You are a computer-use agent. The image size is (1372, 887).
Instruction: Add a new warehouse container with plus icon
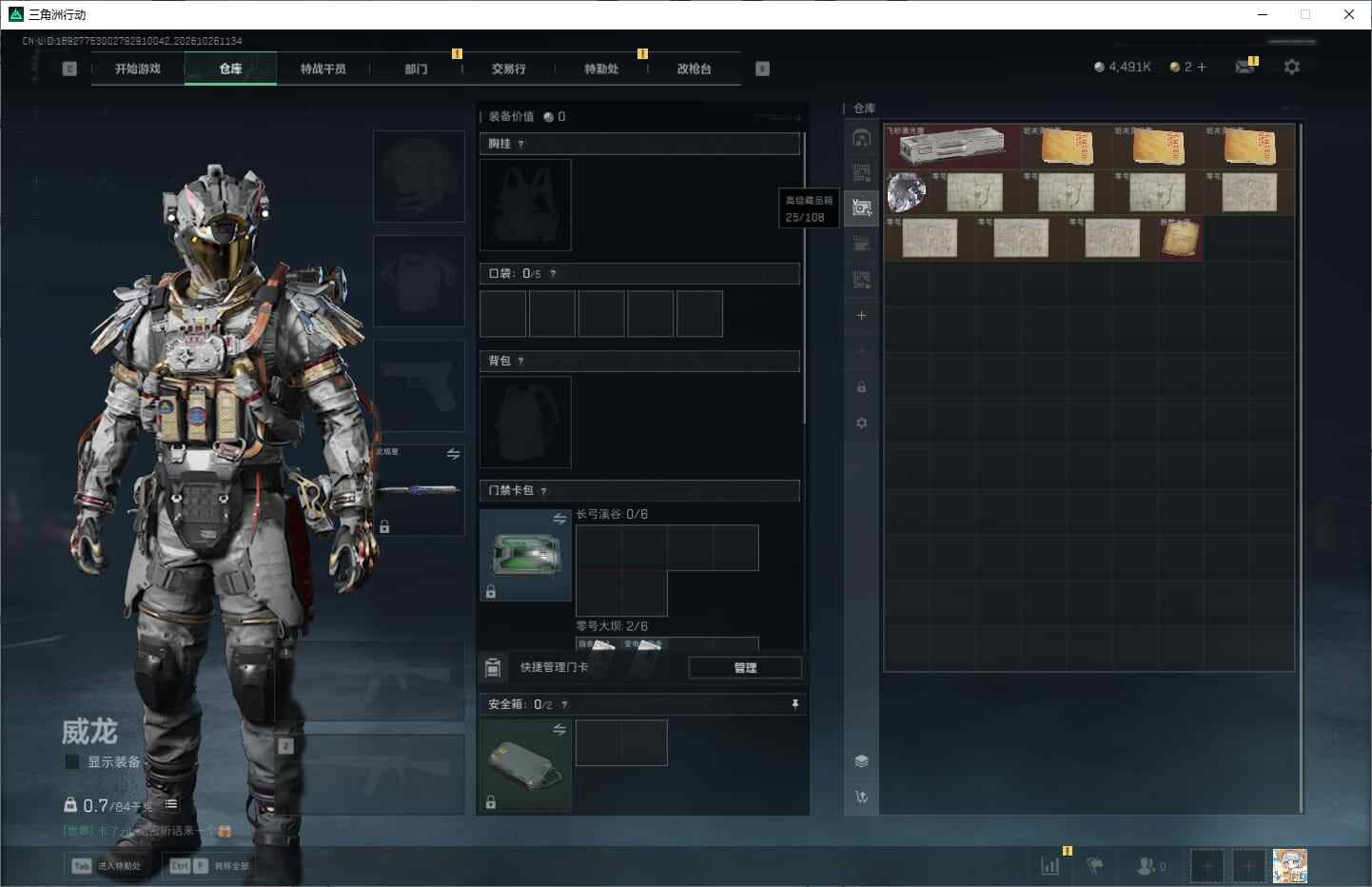pyautogui.click(x=861, y=315)
